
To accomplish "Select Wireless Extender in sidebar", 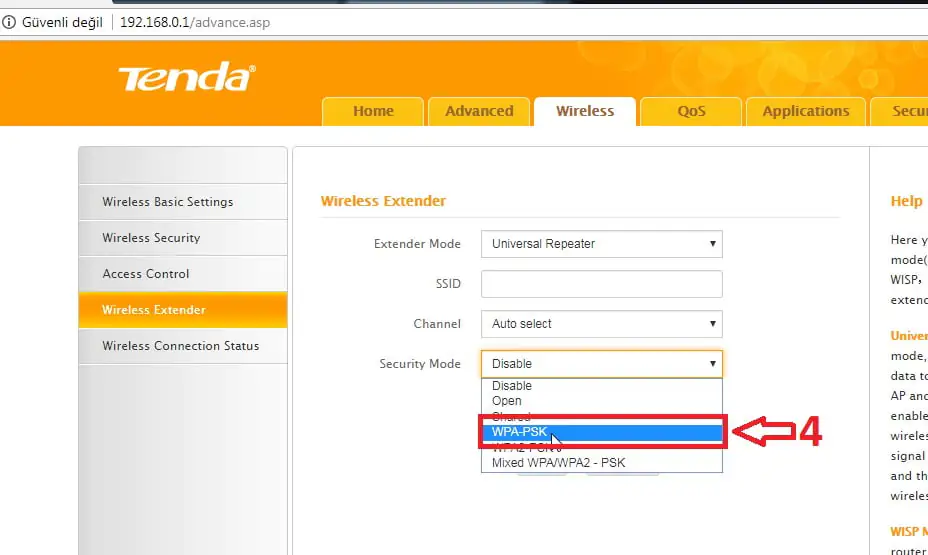I will click(x=183, y=309).
